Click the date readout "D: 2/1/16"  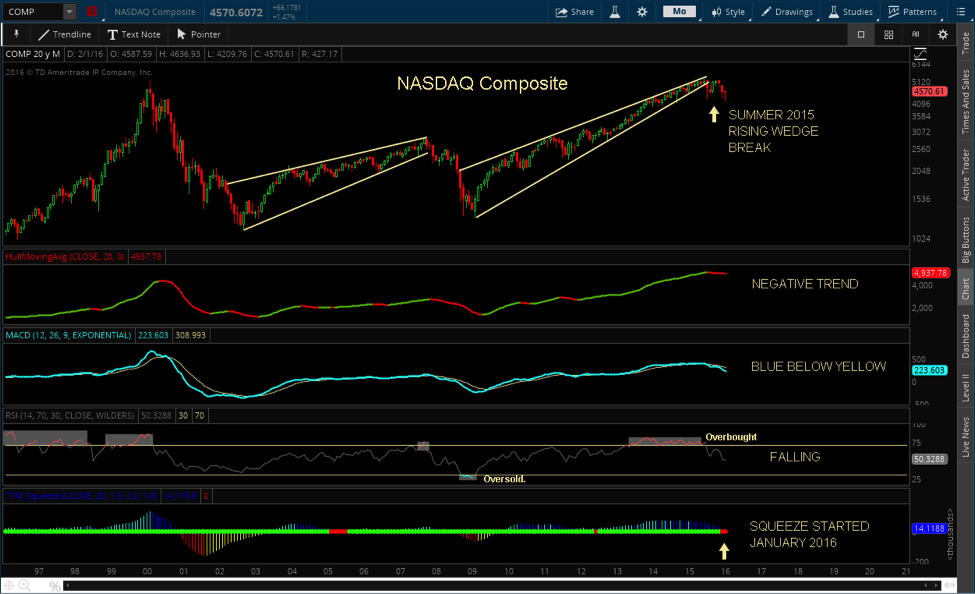(x=85, y=54)
